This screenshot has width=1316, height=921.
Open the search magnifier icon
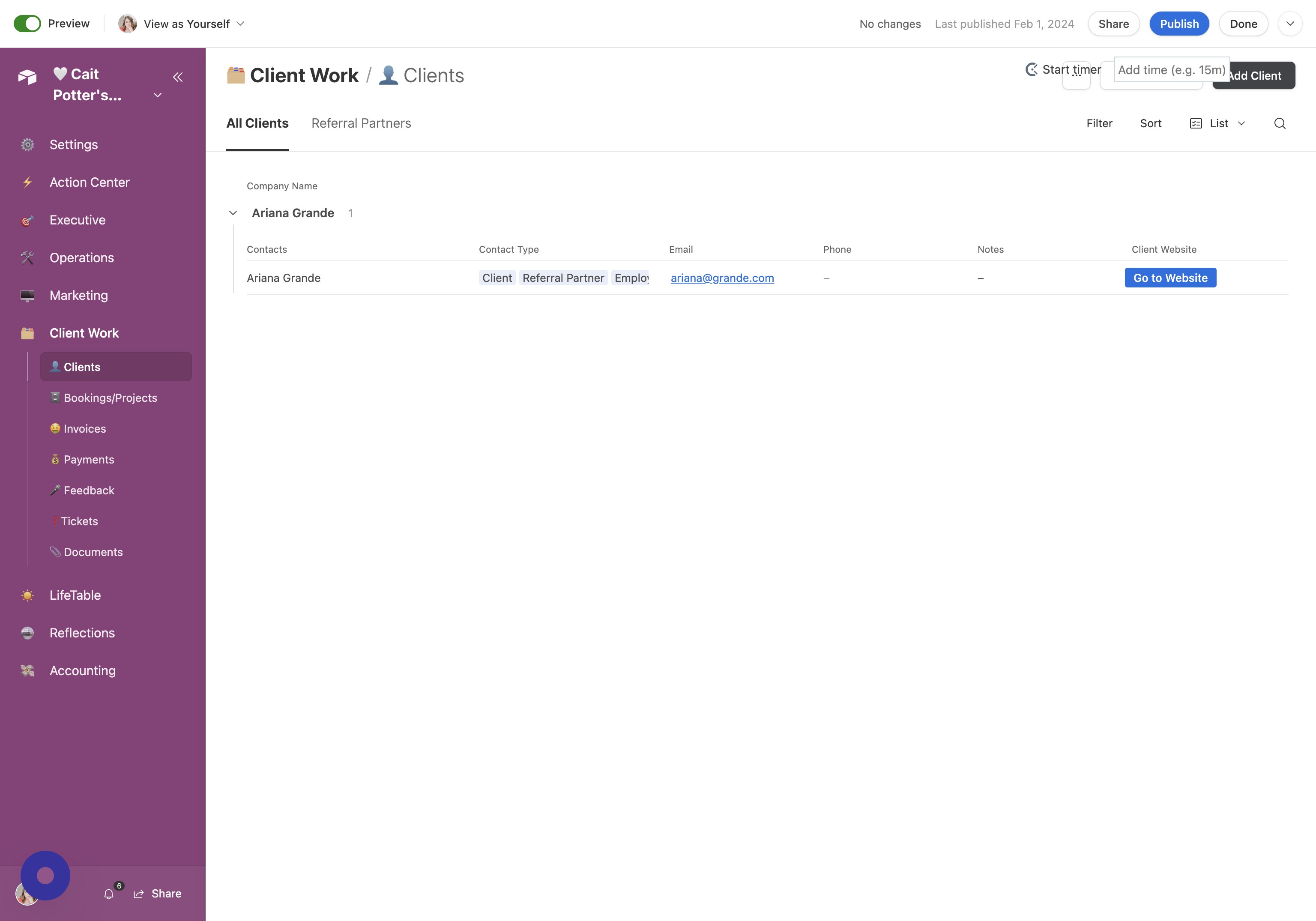pos(1279,123)
